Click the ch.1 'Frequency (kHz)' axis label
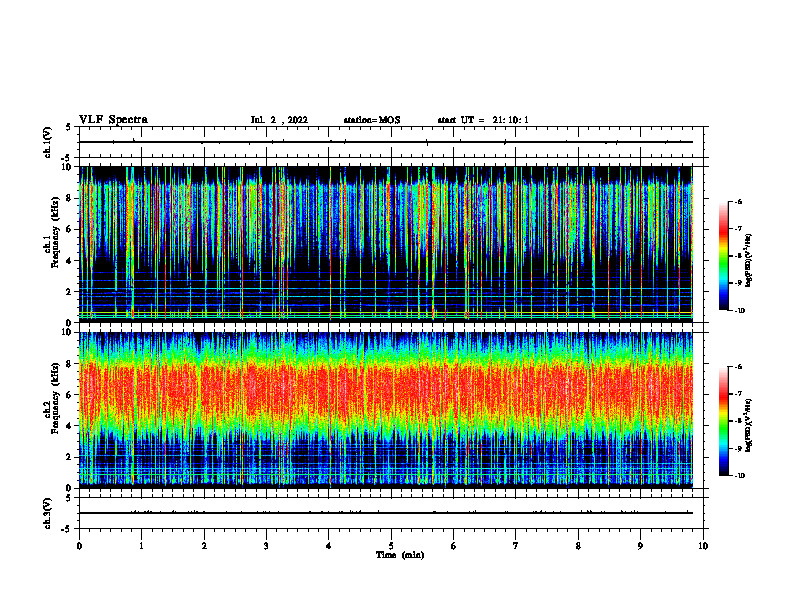792x612 pixels. click(55, 232)
